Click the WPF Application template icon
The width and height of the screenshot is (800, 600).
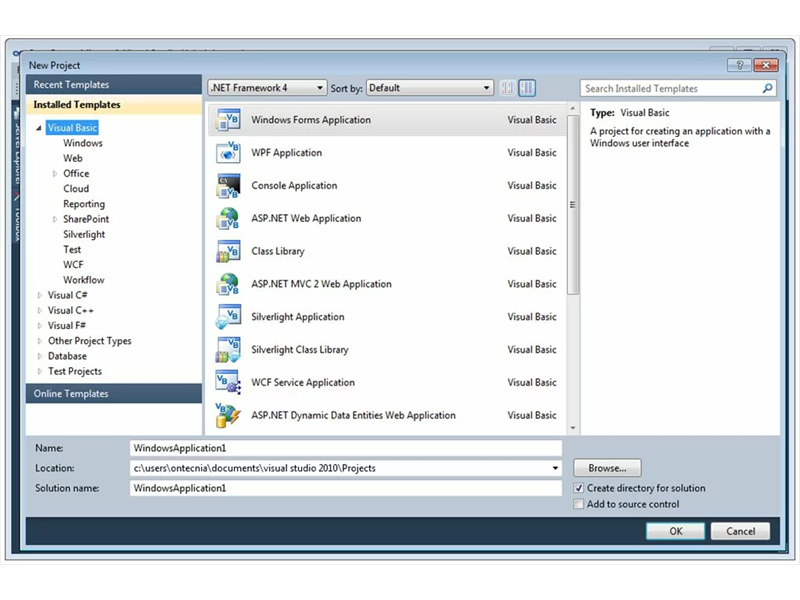(228, 153)
